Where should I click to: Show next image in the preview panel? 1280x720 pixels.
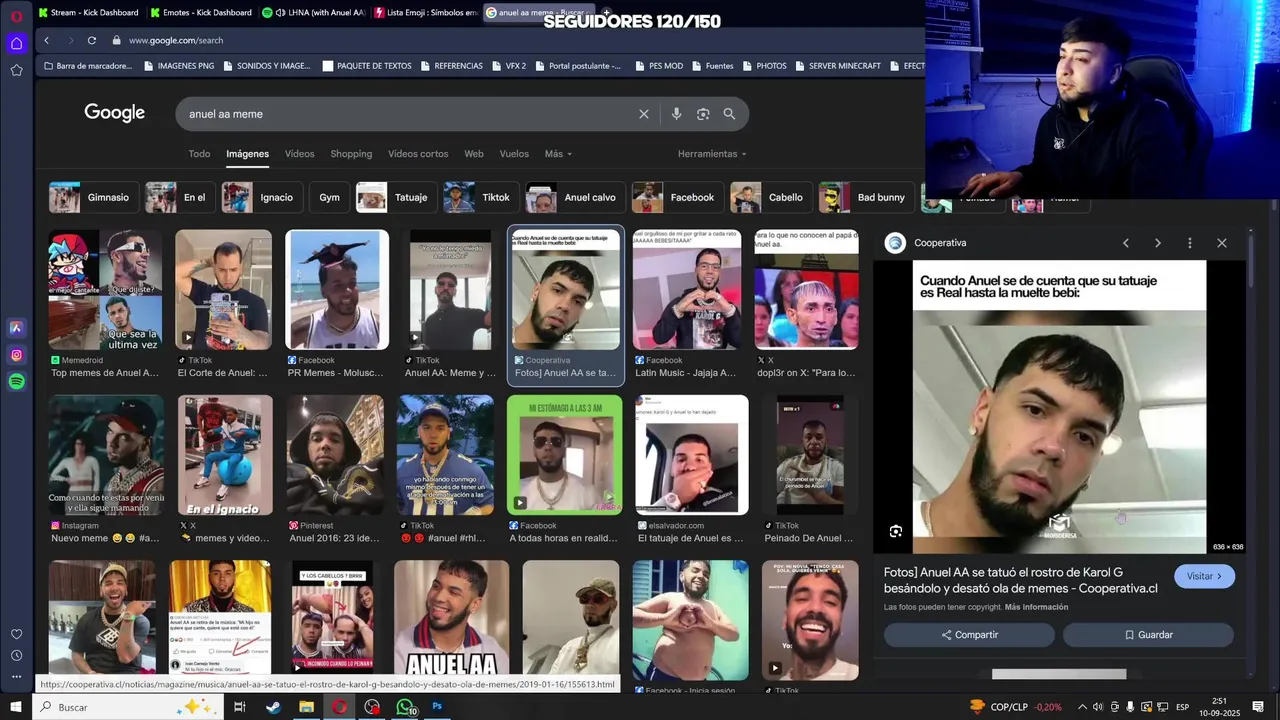pyautogui.click(x=1158, y=243)
